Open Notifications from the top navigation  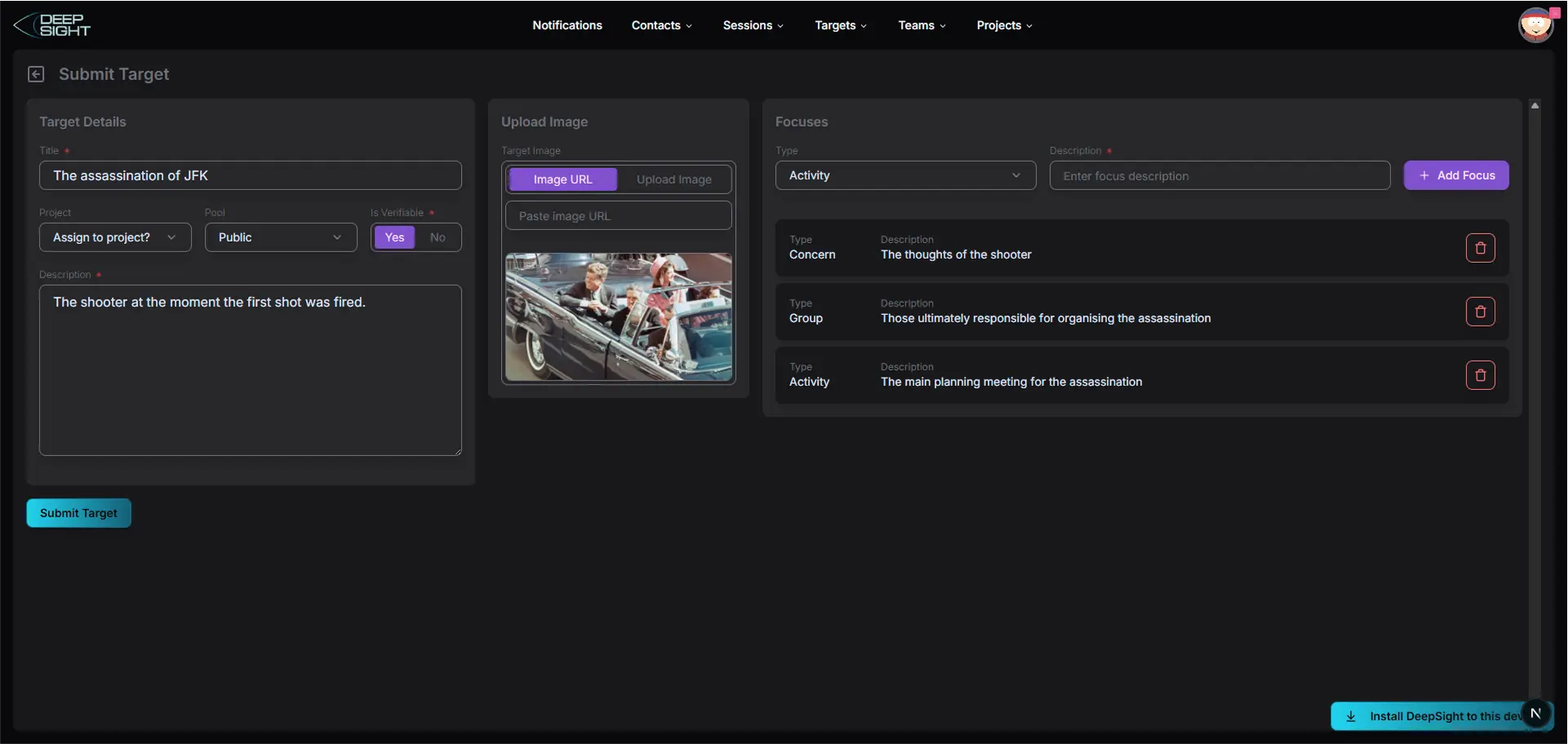pyautogui.click(x=567, y=25)
